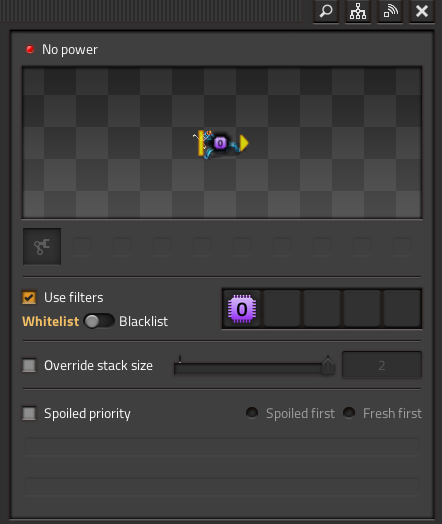
Task: Uncheck the Use filters checkbox
Action: (29, 297)
